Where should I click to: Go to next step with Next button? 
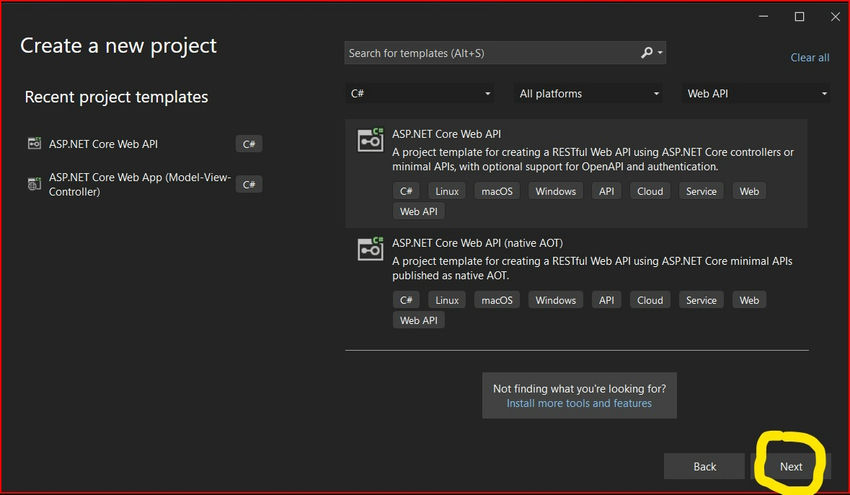(x=791, y=466)
